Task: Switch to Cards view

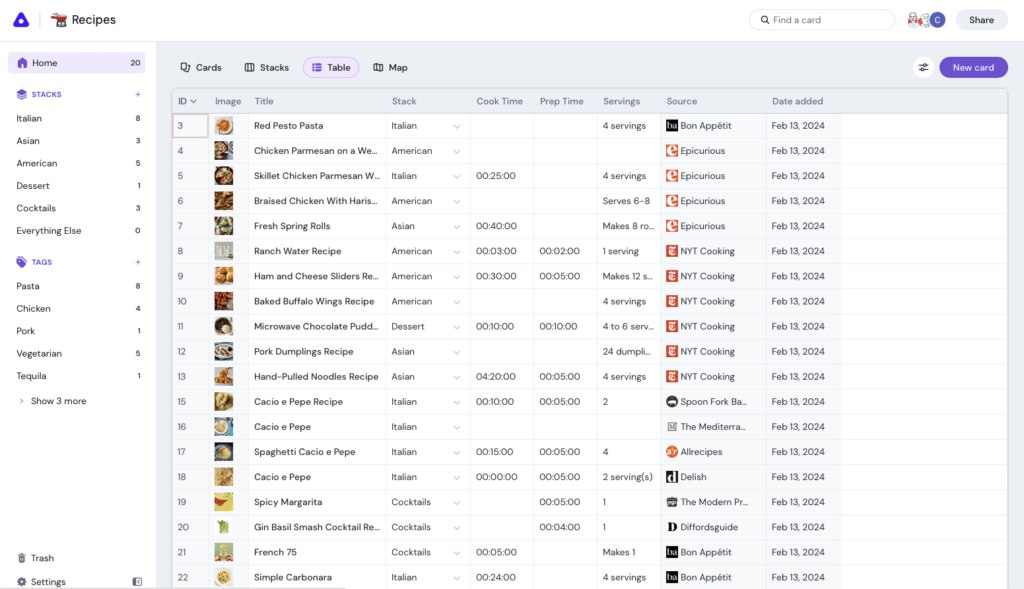Action: pos(201,67)
